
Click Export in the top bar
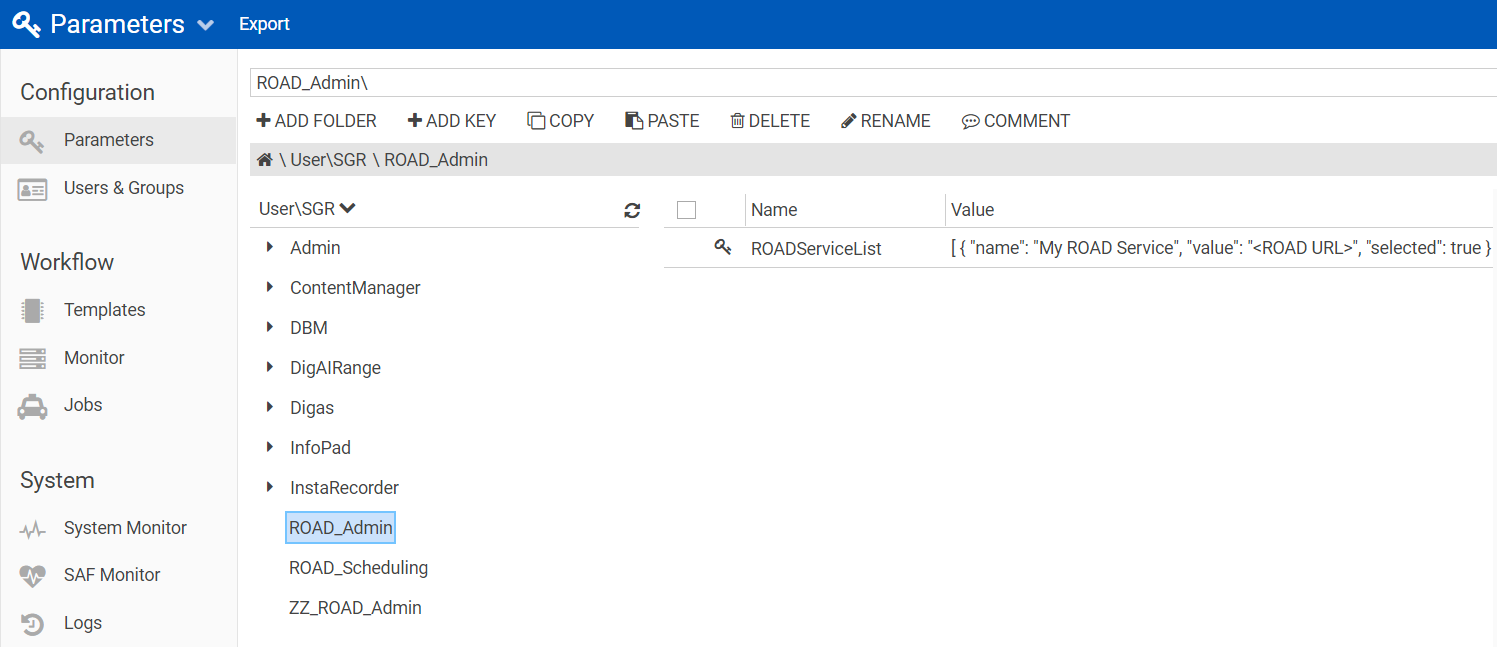(264, 24)
